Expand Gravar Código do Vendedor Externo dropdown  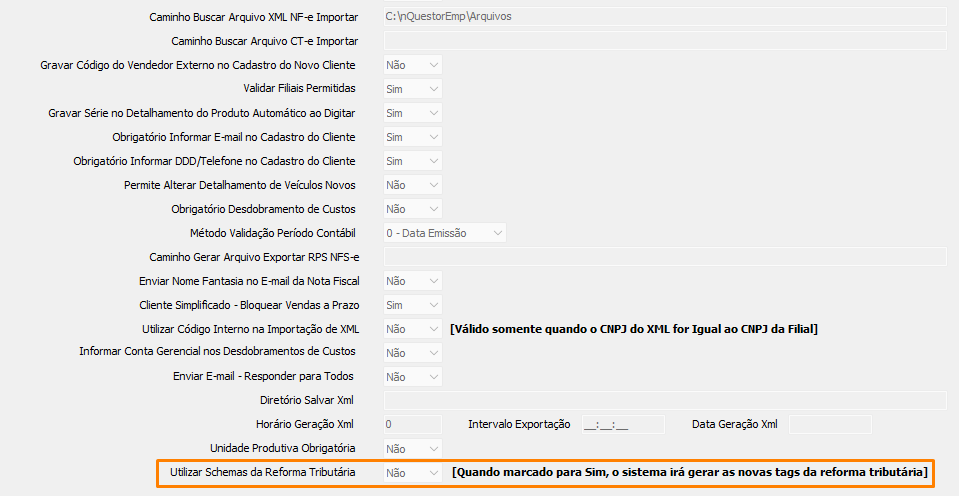point(413,65)
